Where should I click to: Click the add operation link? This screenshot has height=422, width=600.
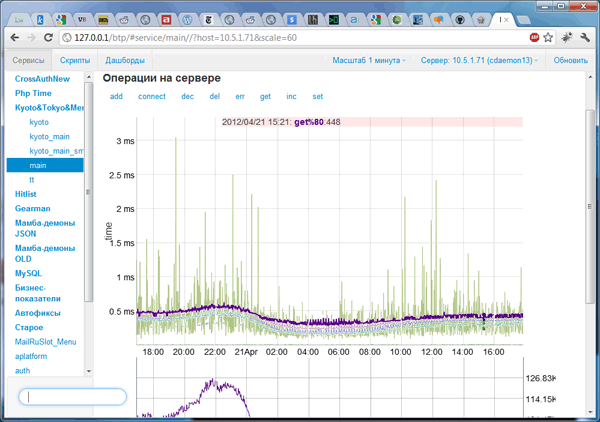pyautogui.click(x=116, y=96)
